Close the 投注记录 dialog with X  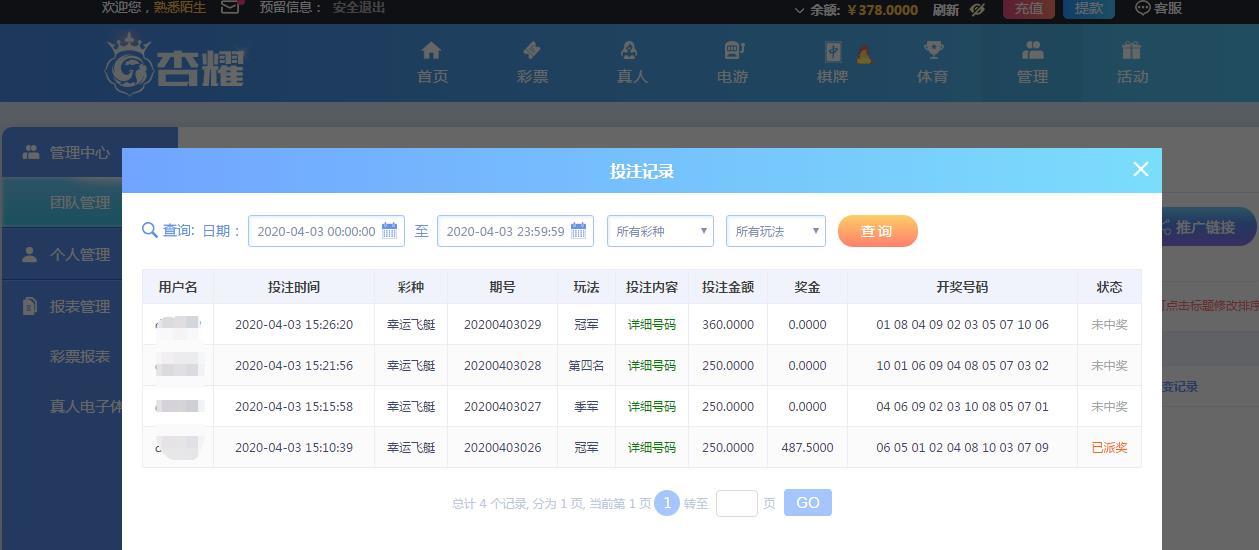click(1140, 170)
